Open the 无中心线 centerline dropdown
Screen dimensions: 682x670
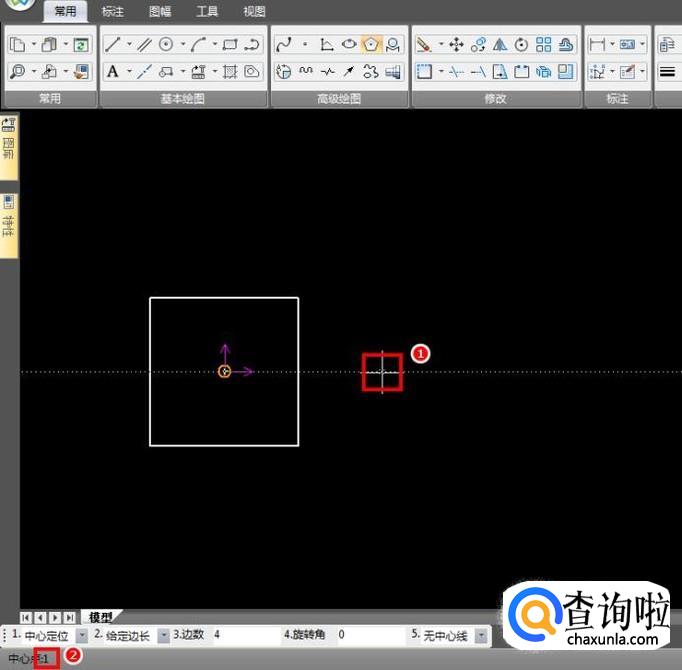point(481,635)
